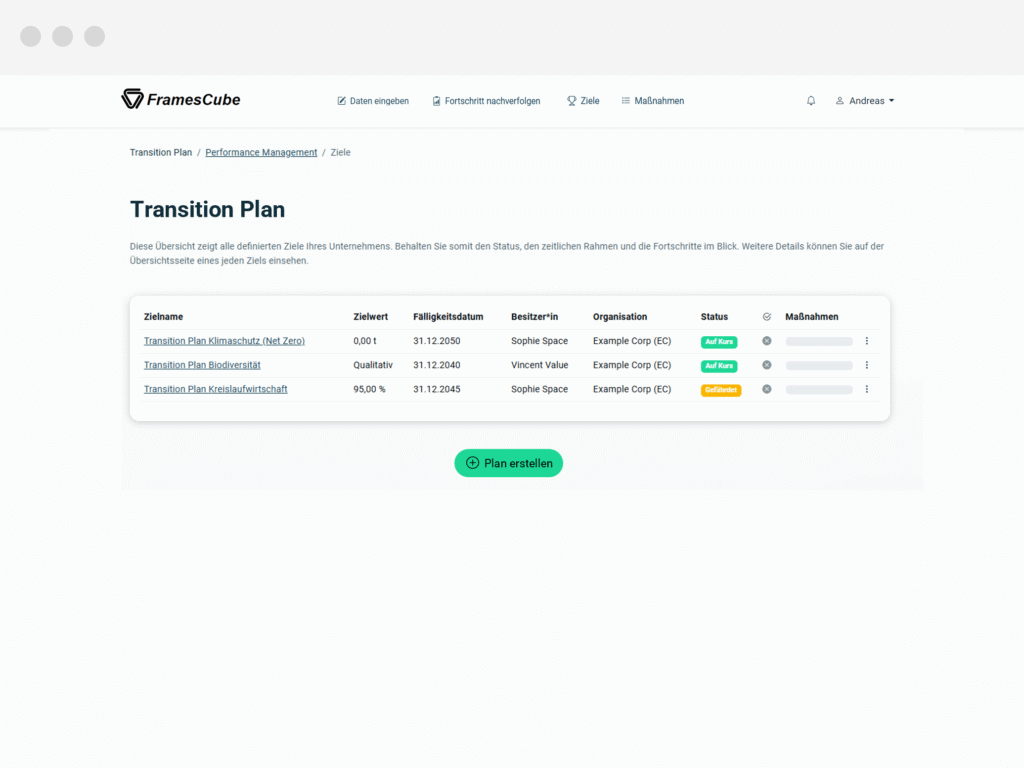Click the x-circle icon in the Biodiversität row
This screenshot has height=768, width=1024.
[767, 365]
